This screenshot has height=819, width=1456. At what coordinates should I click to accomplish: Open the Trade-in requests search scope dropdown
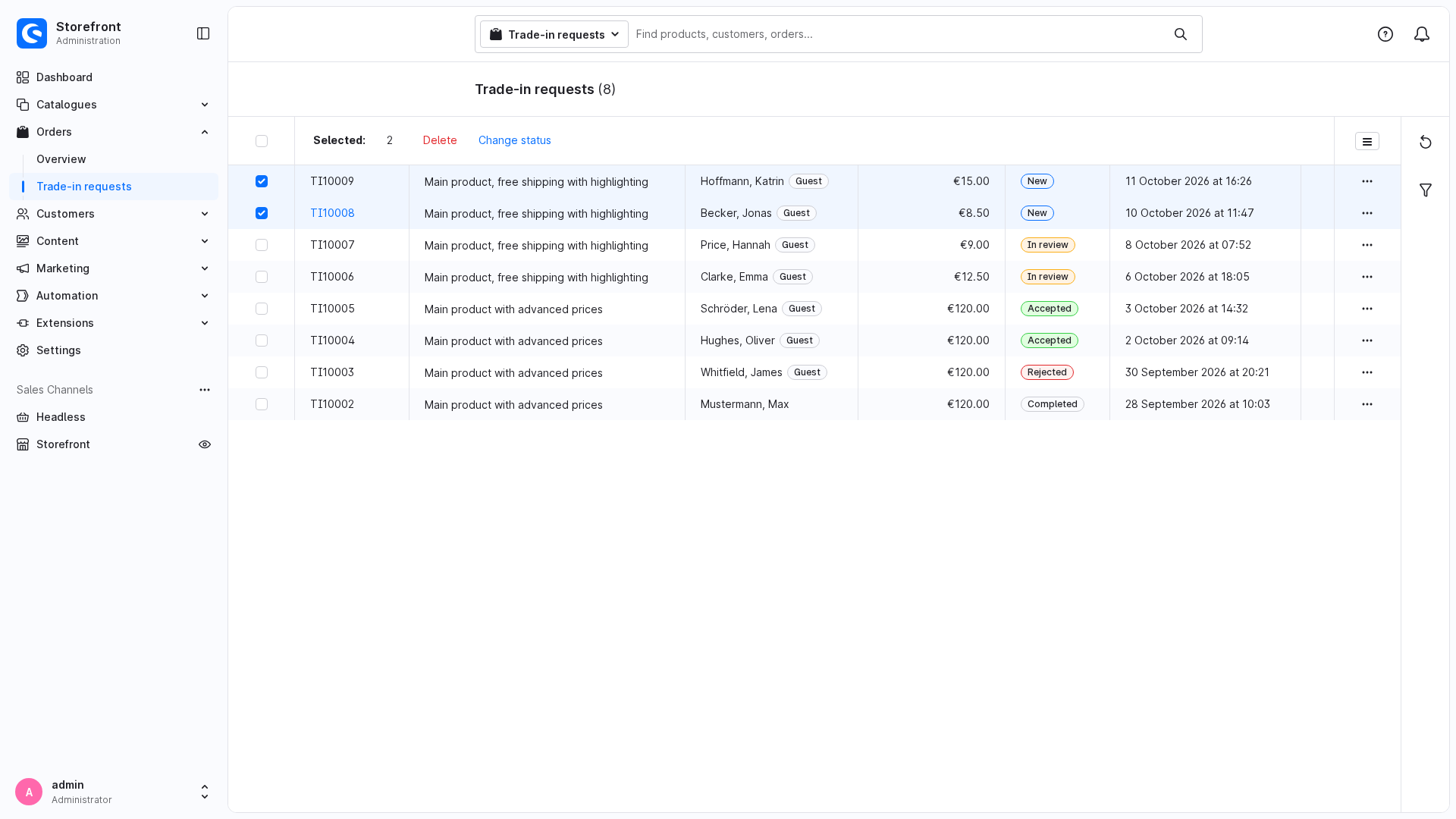point(554,34)
